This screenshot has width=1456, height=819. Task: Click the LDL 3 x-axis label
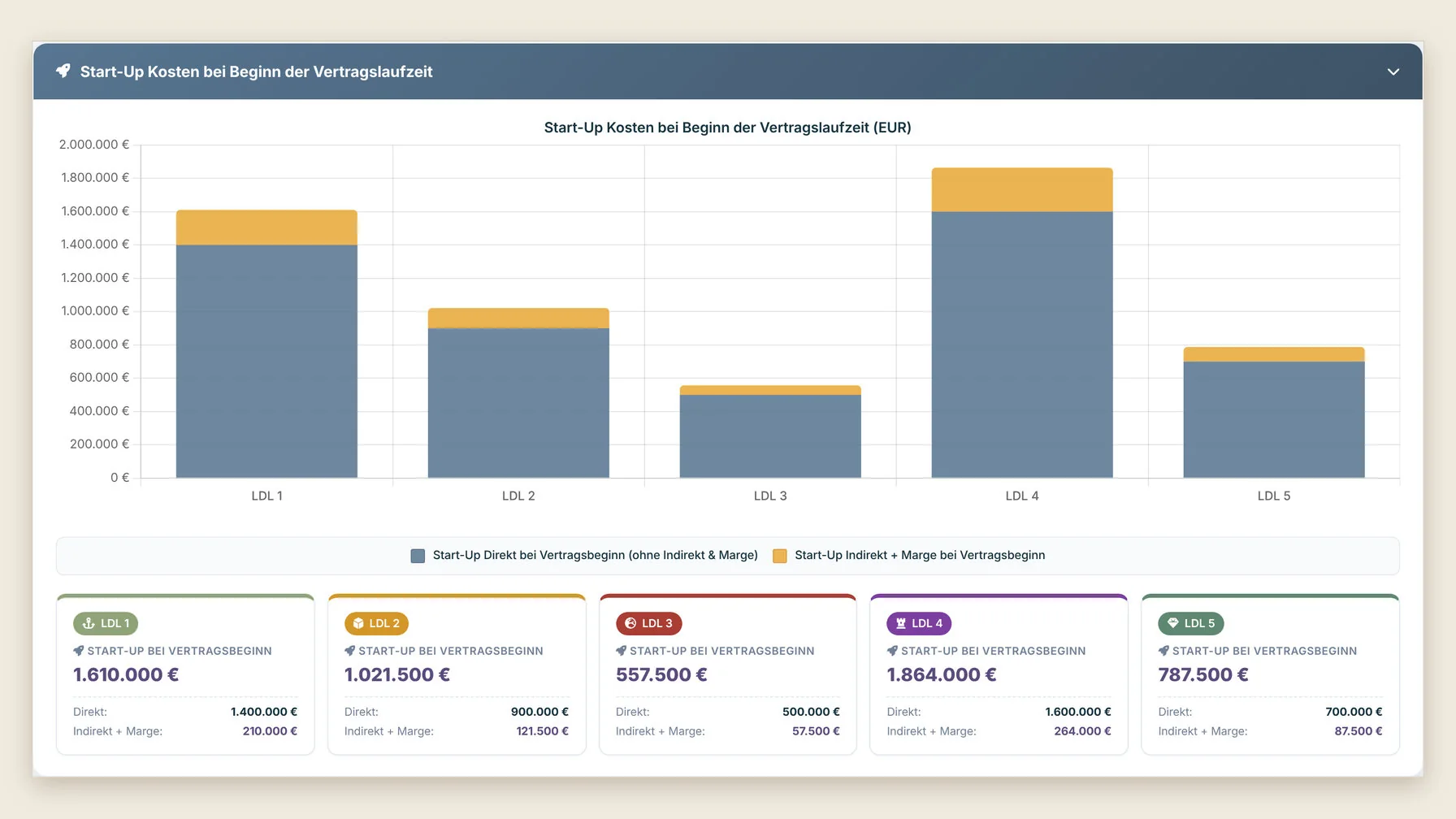[770, 496]
